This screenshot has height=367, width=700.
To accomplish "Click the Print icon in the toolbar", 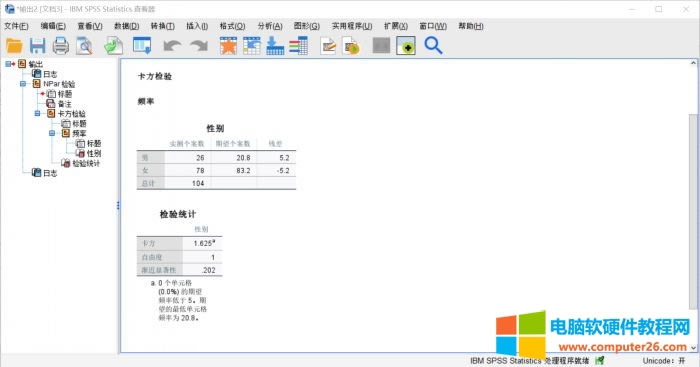I will pos(61,46).
